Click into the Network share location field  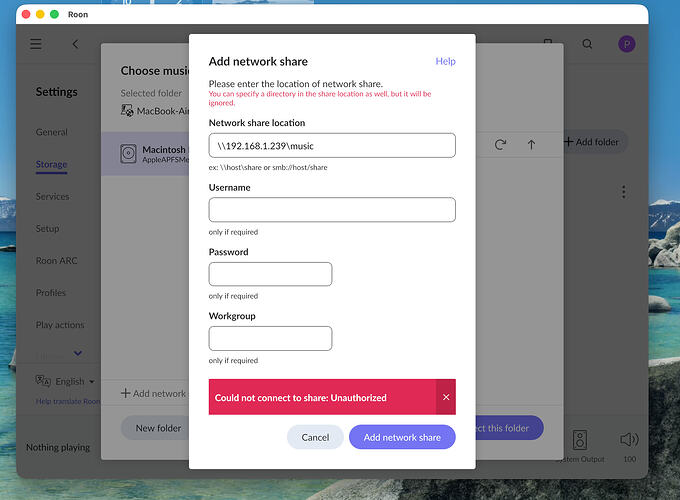point(332,145)
